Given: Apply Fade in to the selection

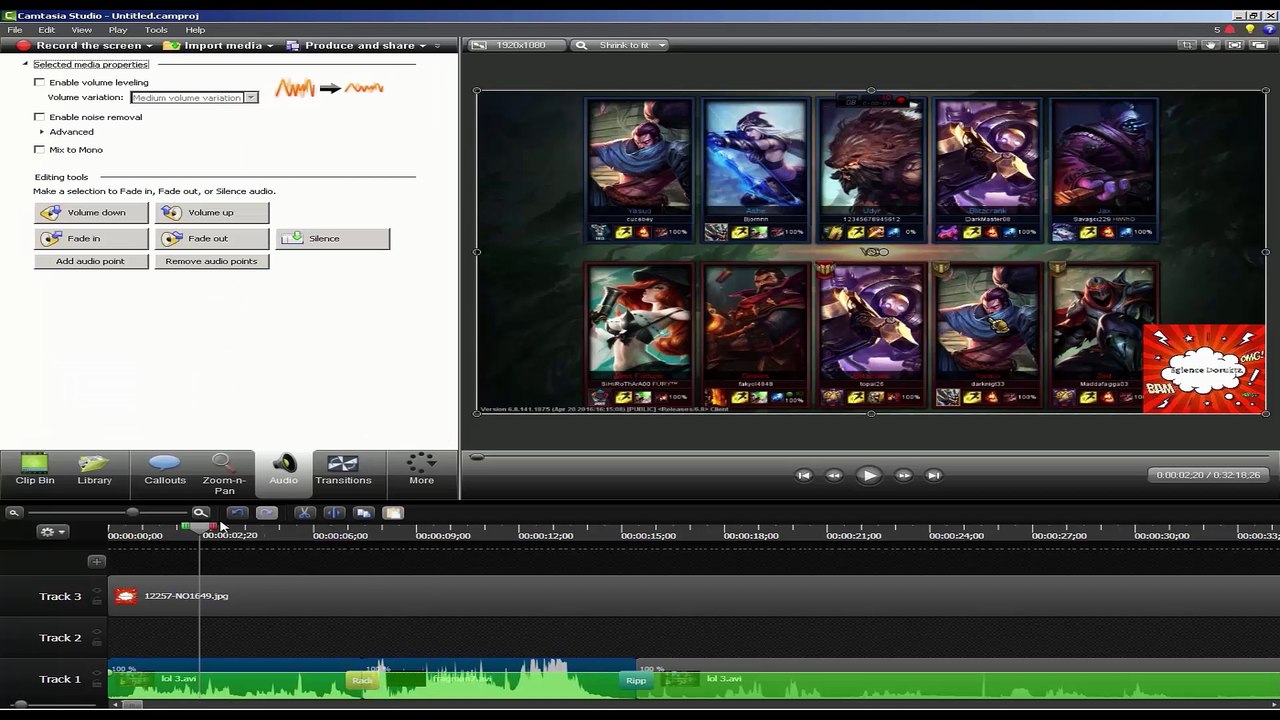Looking at the screenshot, I should 91,238.
